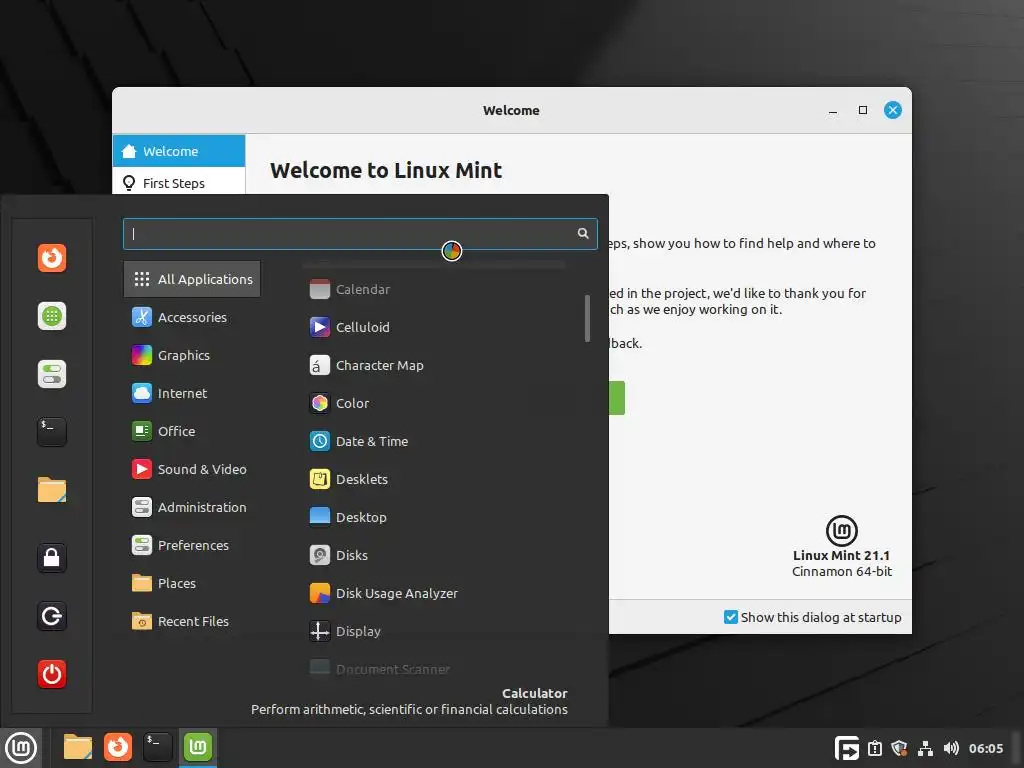
Task: Open the network tray icon
Action: tap(925, 748)
